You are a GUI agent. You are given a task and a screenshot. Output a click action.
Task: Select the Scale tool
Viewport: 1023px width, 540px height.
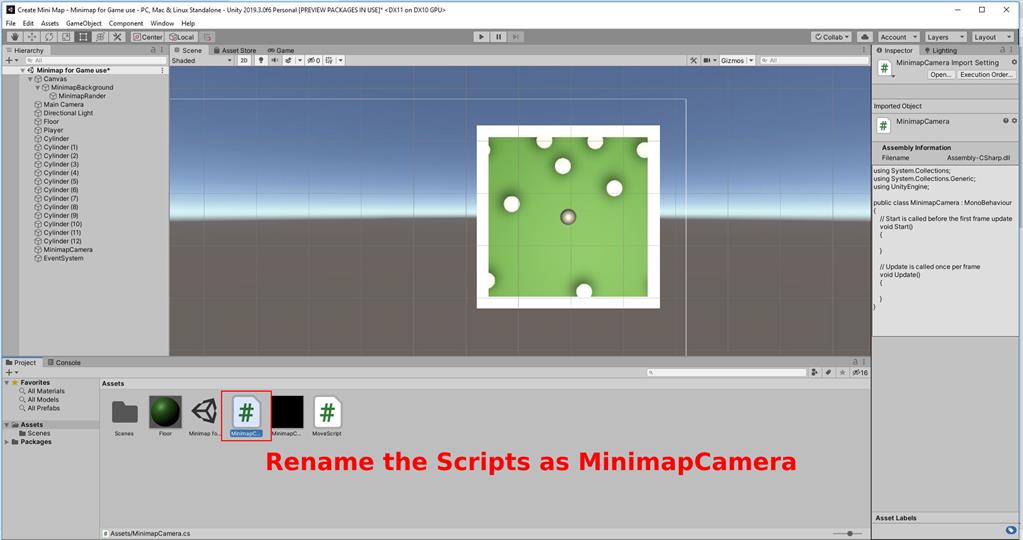tap(66, 37)
